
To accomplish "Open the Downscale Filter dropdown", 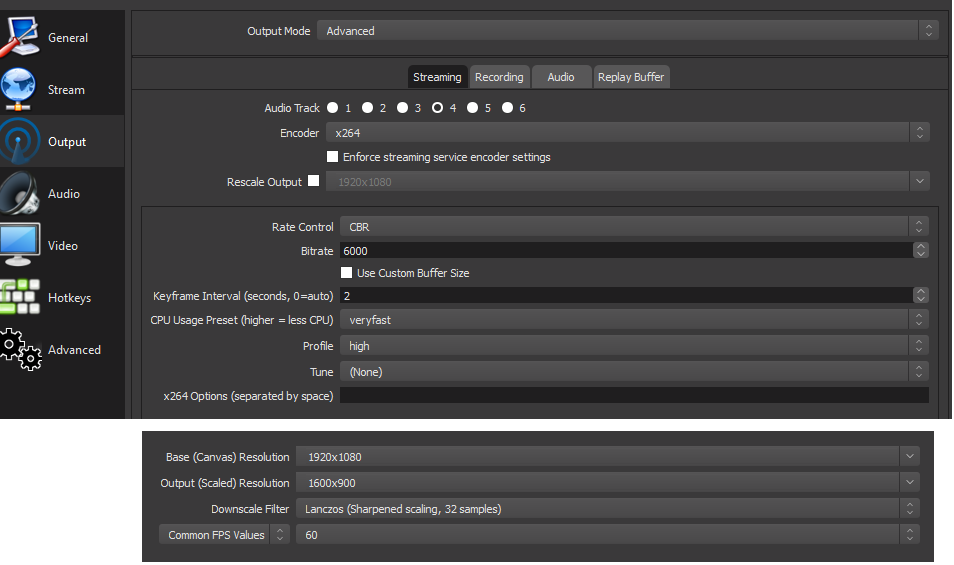I will 607,508.
